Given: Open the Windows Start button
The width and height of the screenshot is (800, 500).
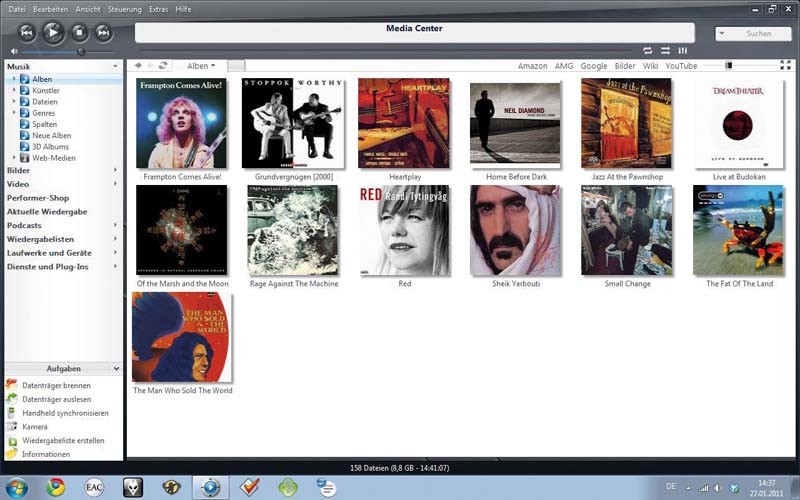Looking at the screenshot, I should tap(16, 488).
